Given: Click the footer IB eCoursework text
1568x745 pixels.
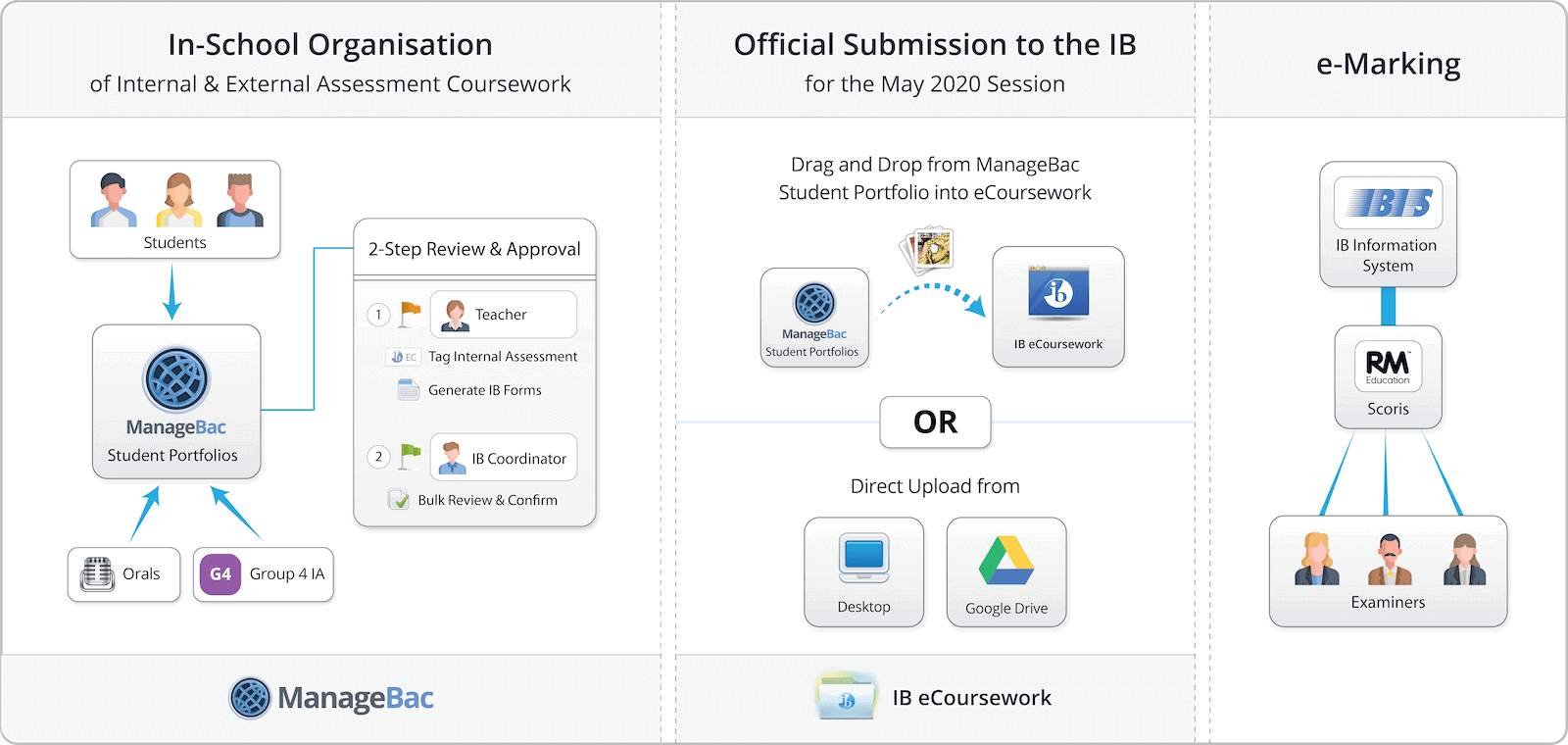Looking at the screenshot, I should click(971, 698).
